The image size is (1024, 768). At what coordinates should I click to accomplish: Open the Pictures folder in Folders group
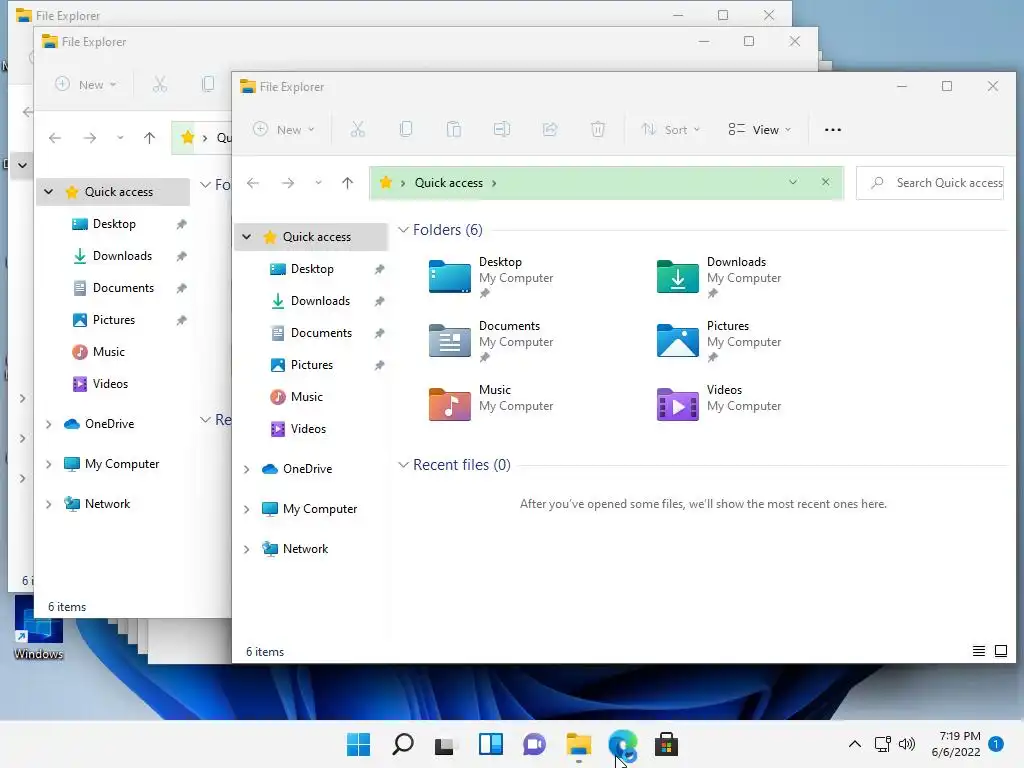(677, 340)
